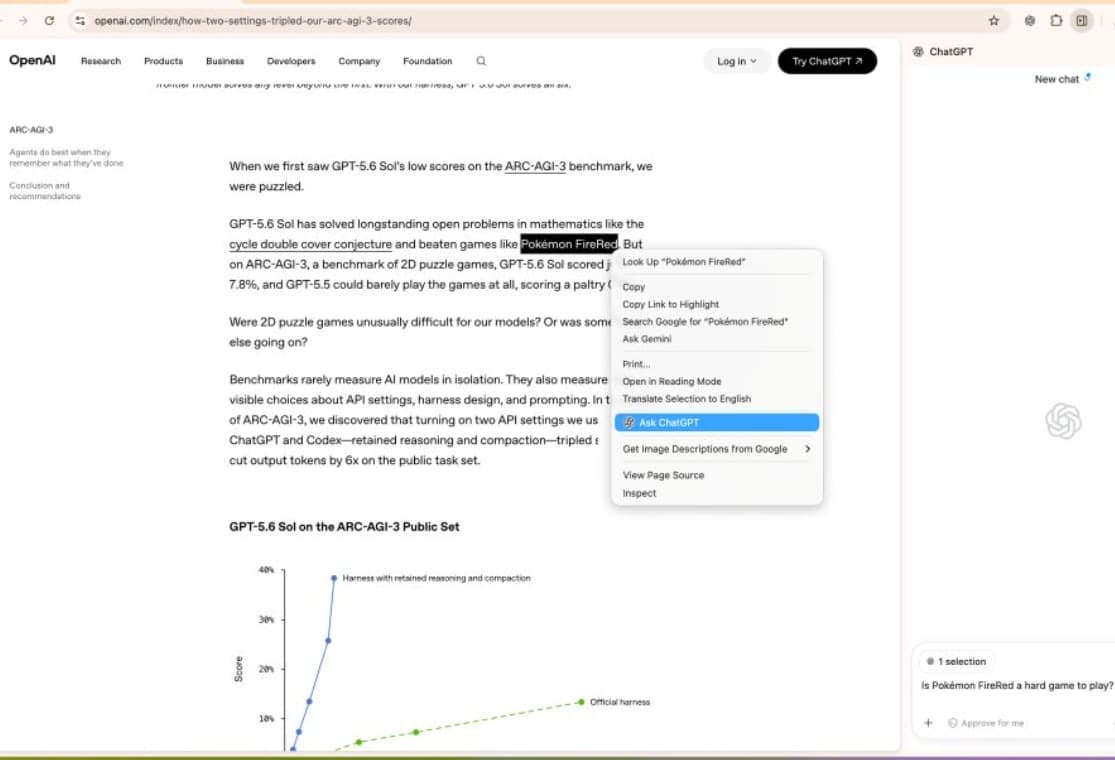Image resolution: width=1115 pixels, height=760 pixels.
Task: Expand Get Image Descriptions from Google submenu
Action: (717, 449)
